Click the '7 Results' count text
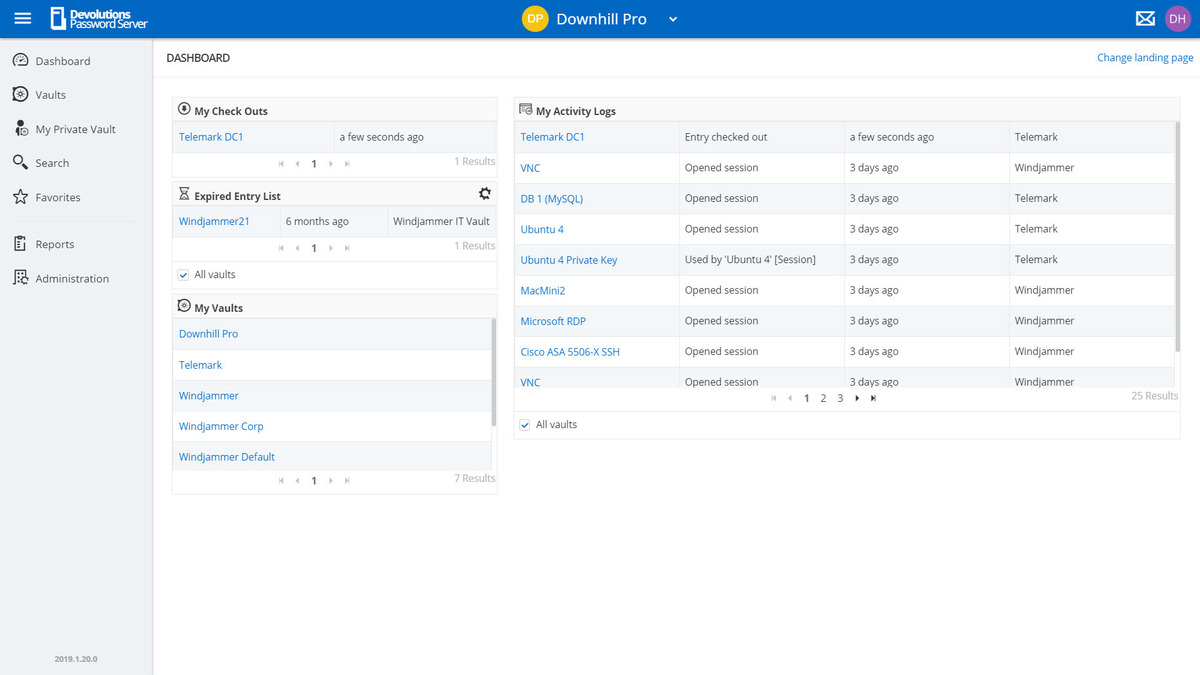 (x=475, y=478)
